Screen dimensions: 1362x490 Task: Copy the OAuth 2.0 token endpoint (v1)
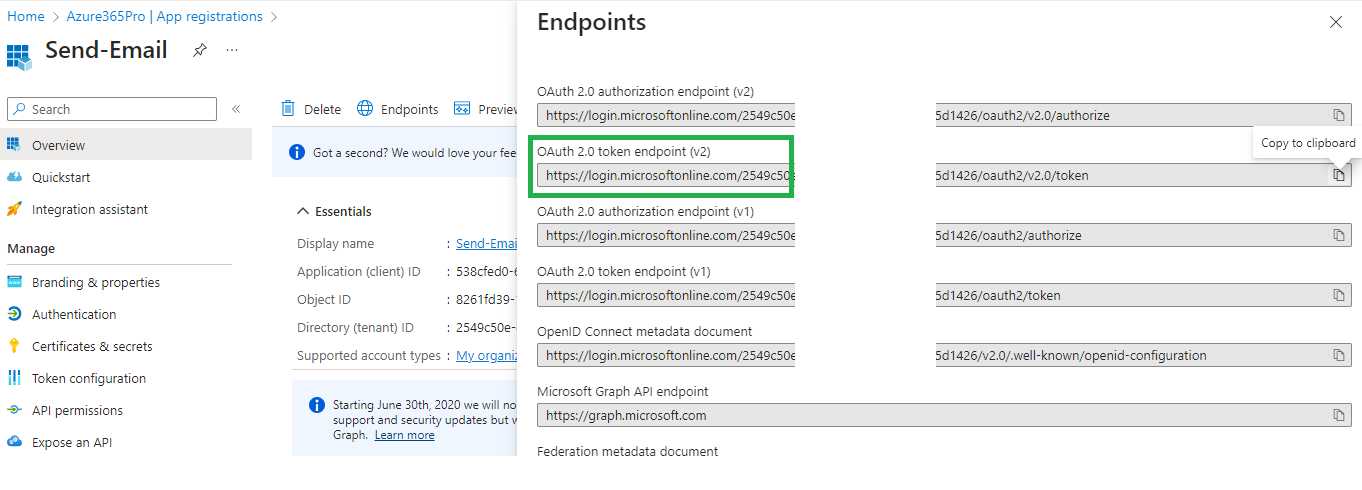click(1338, 295)
